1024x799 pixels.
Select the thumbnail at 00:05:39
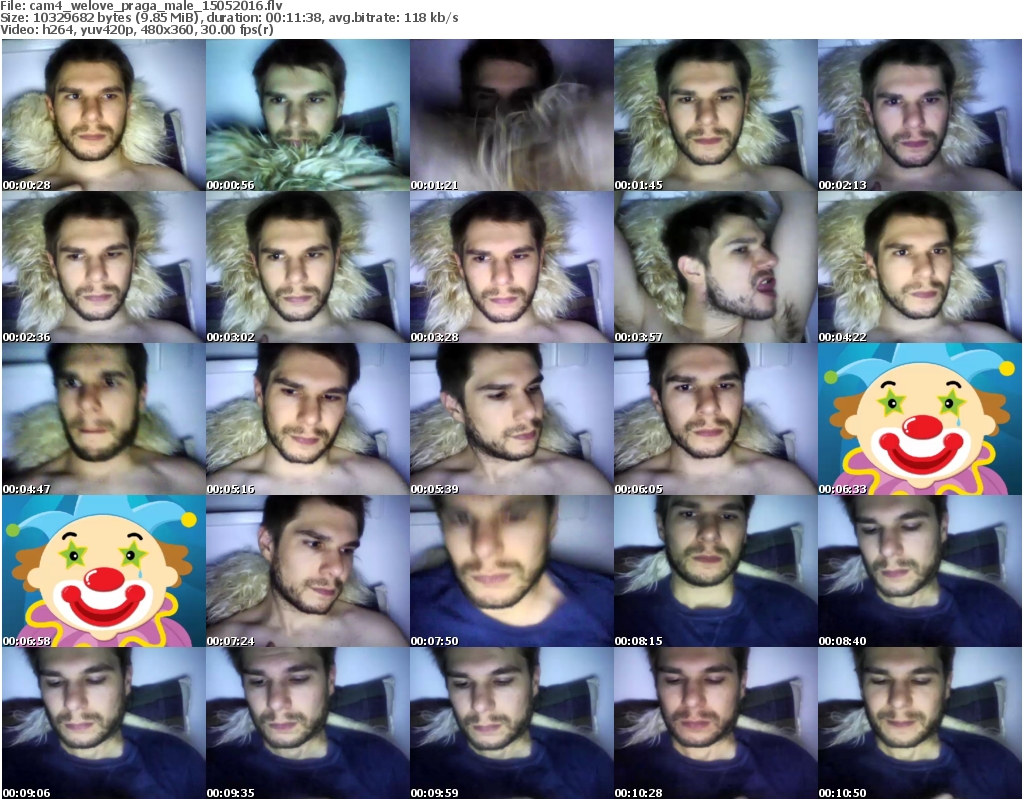pyautogui.click(x=511, y=419)
